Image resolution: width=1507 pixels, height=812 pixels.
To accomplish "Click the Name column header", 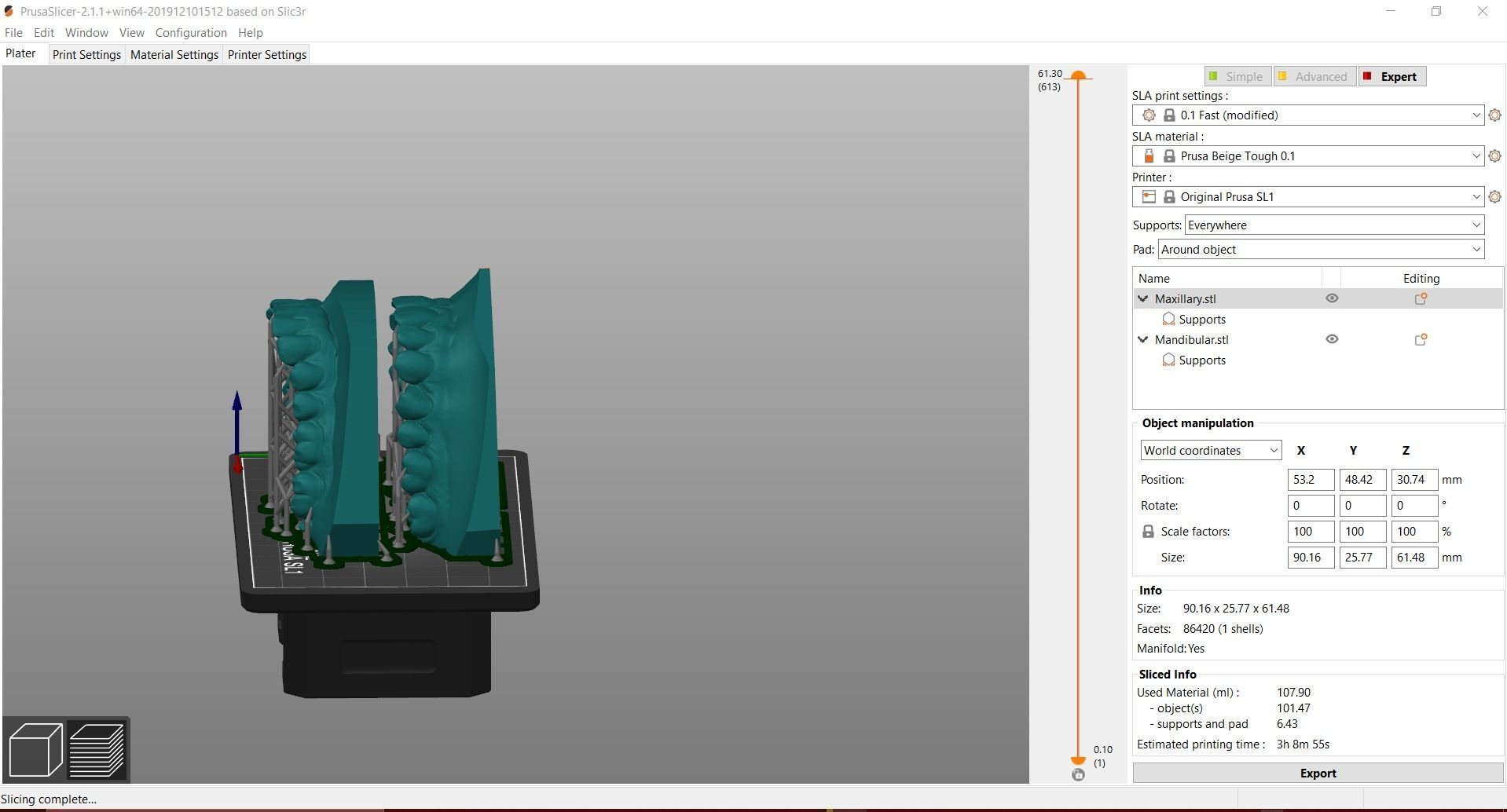I will pyautogui.click(x=1227, y=279).
